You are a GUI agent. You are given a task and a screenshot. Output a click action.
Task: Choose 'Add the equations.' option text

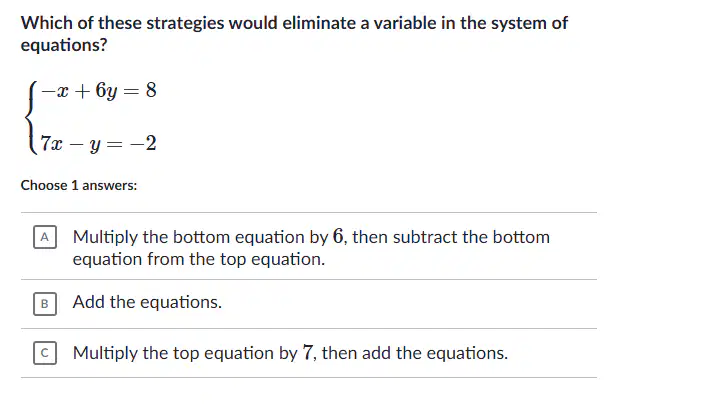click(x=147, y=302)
